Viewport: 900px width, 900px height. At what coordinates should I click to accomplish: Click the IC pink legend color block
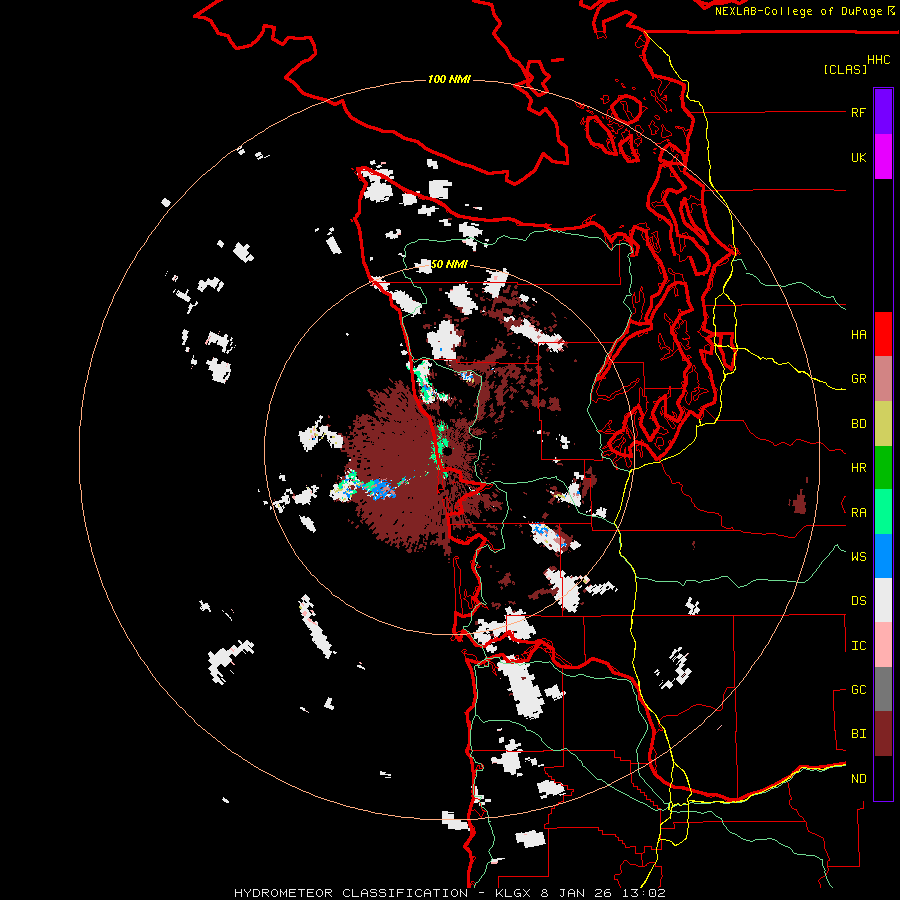tap(883, 645)
